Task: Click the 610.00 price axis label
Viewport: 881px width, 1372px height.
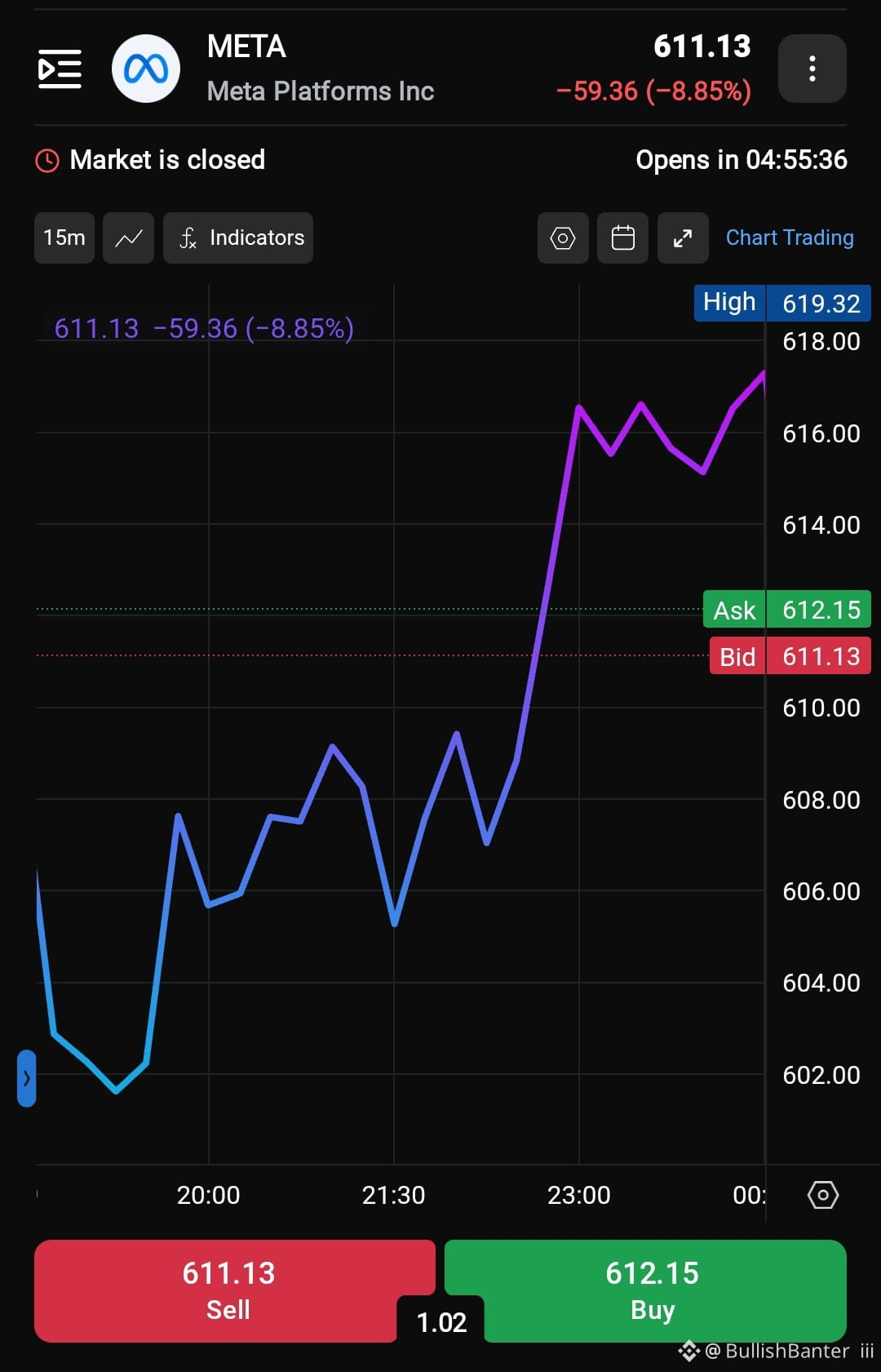Action: (x=821, y=708)
